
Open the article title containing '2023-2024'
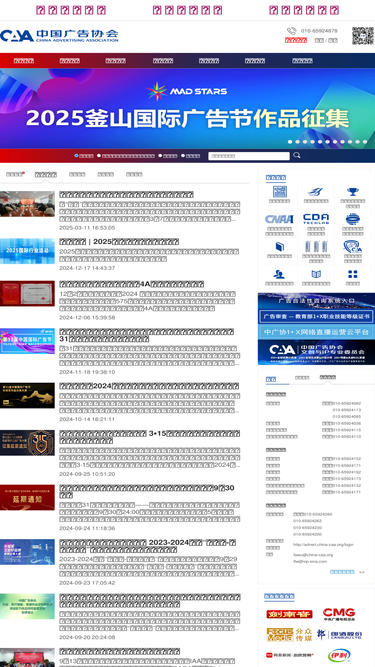pos(148,546)
